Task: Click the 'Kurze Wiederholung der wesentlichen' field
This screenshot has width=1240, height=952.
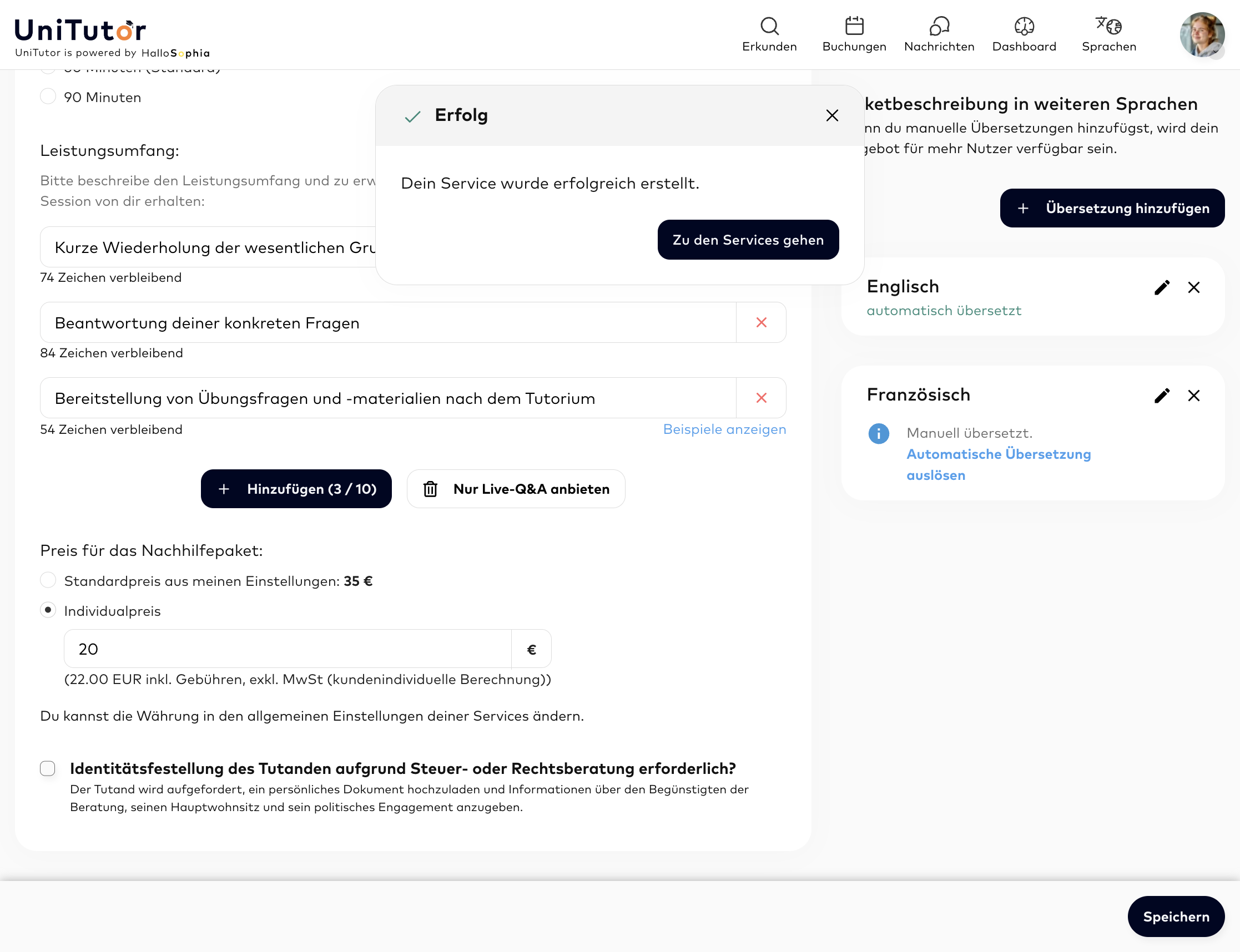Action: (x=208, y=247)
